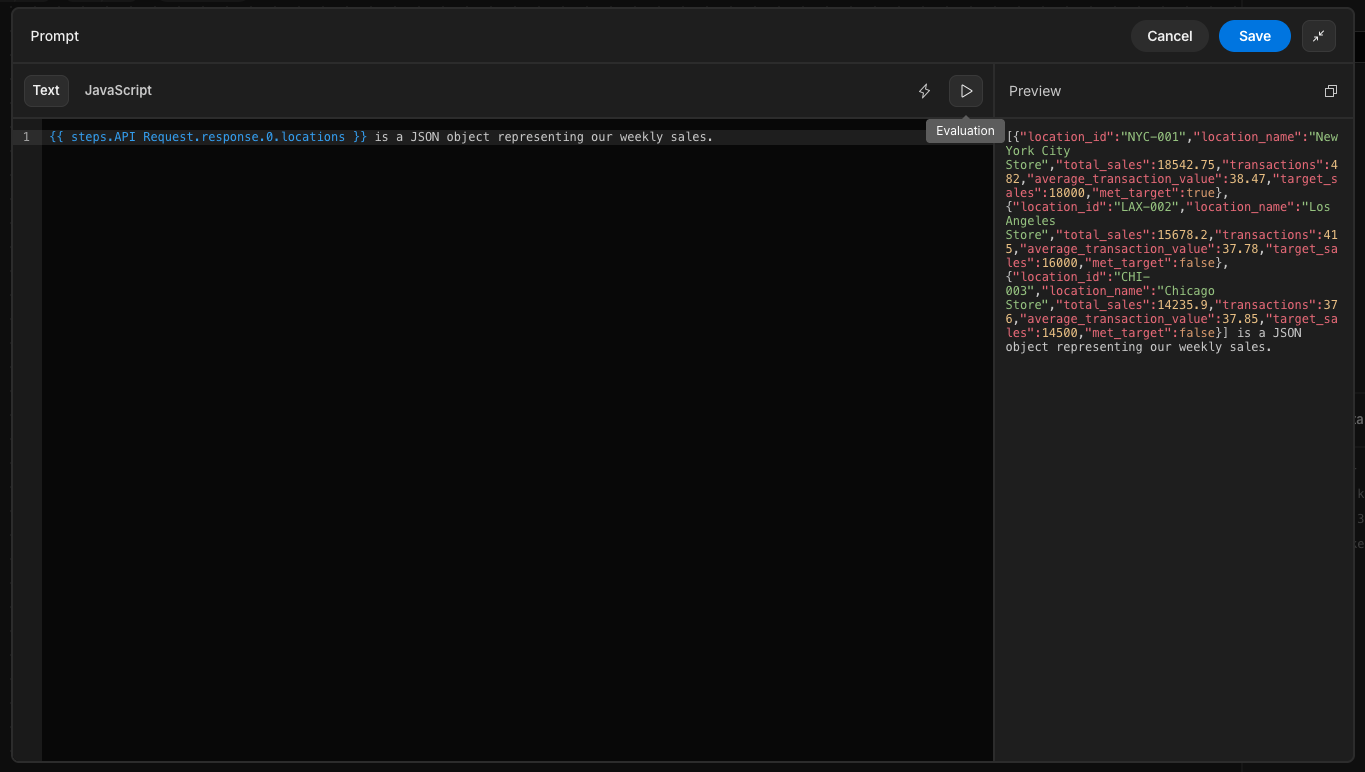This screenshot has width=1365, height=772.
Task: Collapse the prompt editor with shrink icon
Action: [x=1319, y=36]
